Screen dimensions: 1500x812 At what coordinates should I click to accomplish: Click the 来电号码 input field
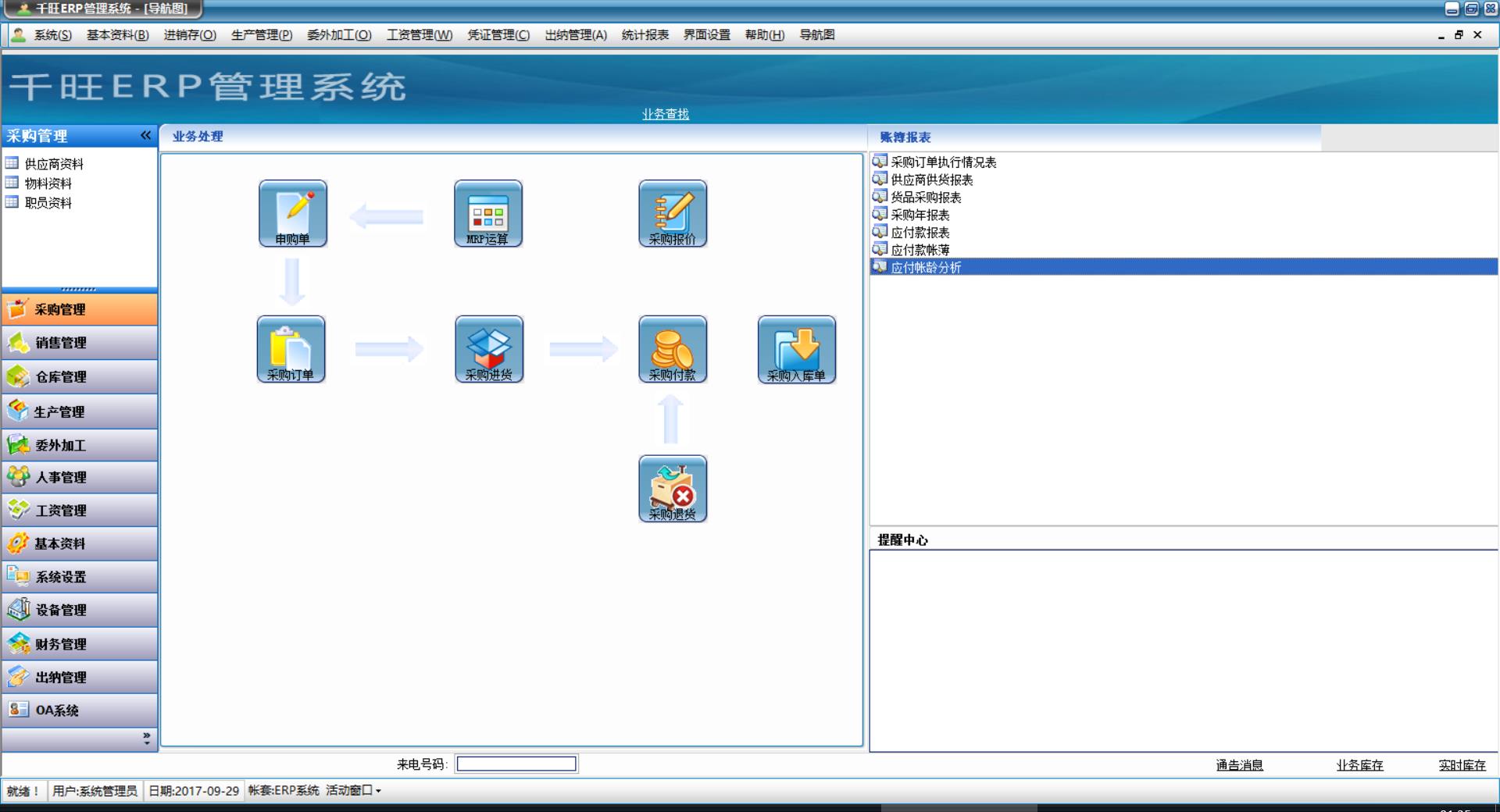(x=516, y=764)
